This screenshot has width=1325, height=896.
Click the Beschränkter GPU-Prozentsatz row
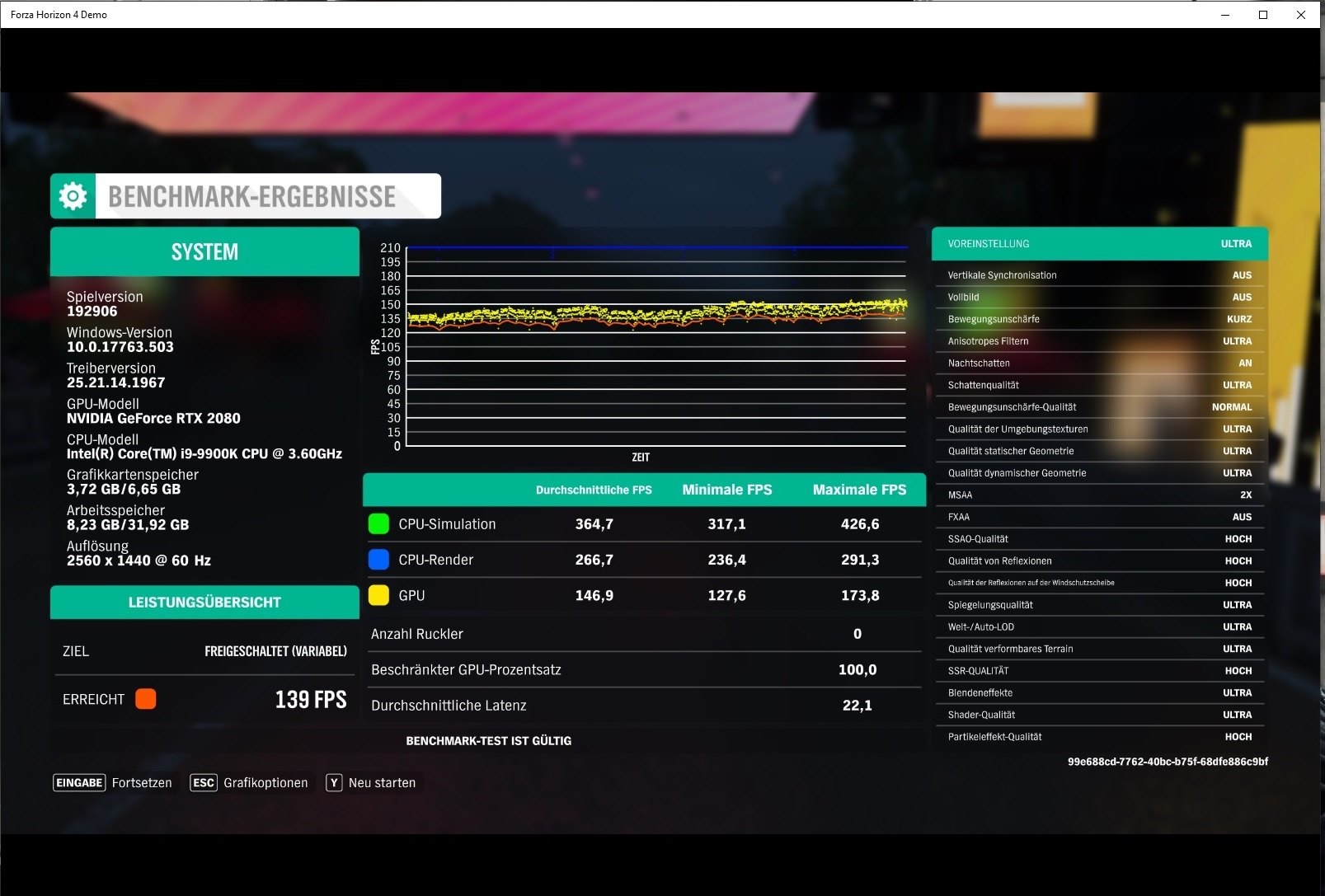point(644,669)
